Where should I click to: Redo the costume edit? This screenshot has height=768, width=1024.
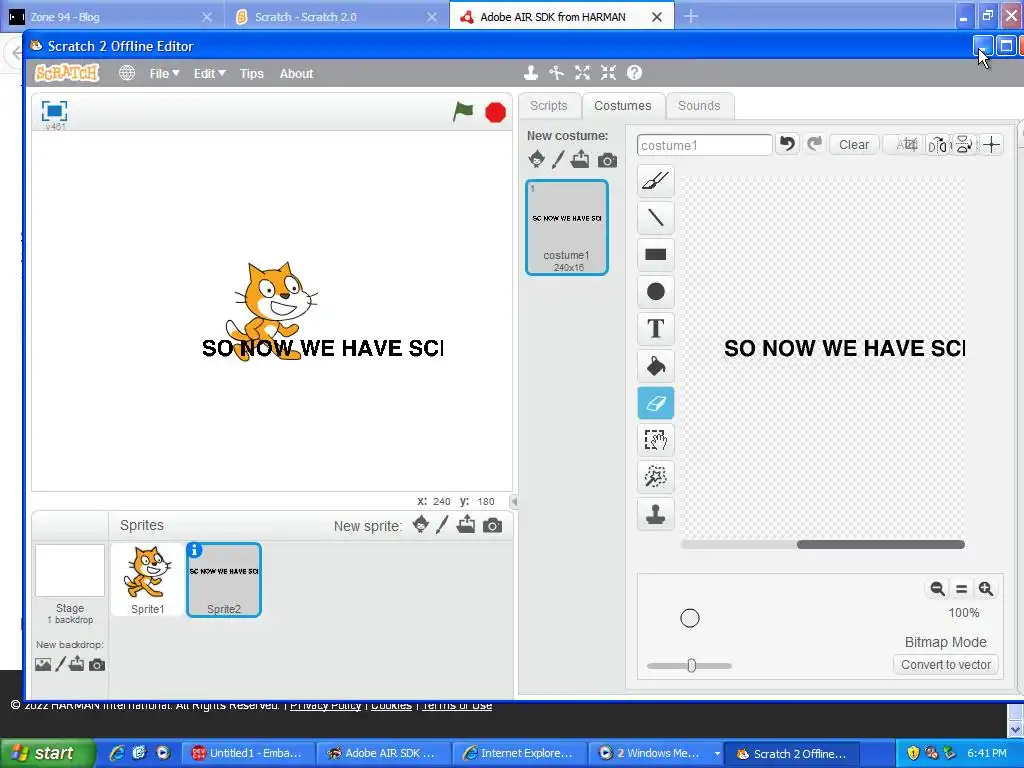pyautogui.click(x=814, y=144)
